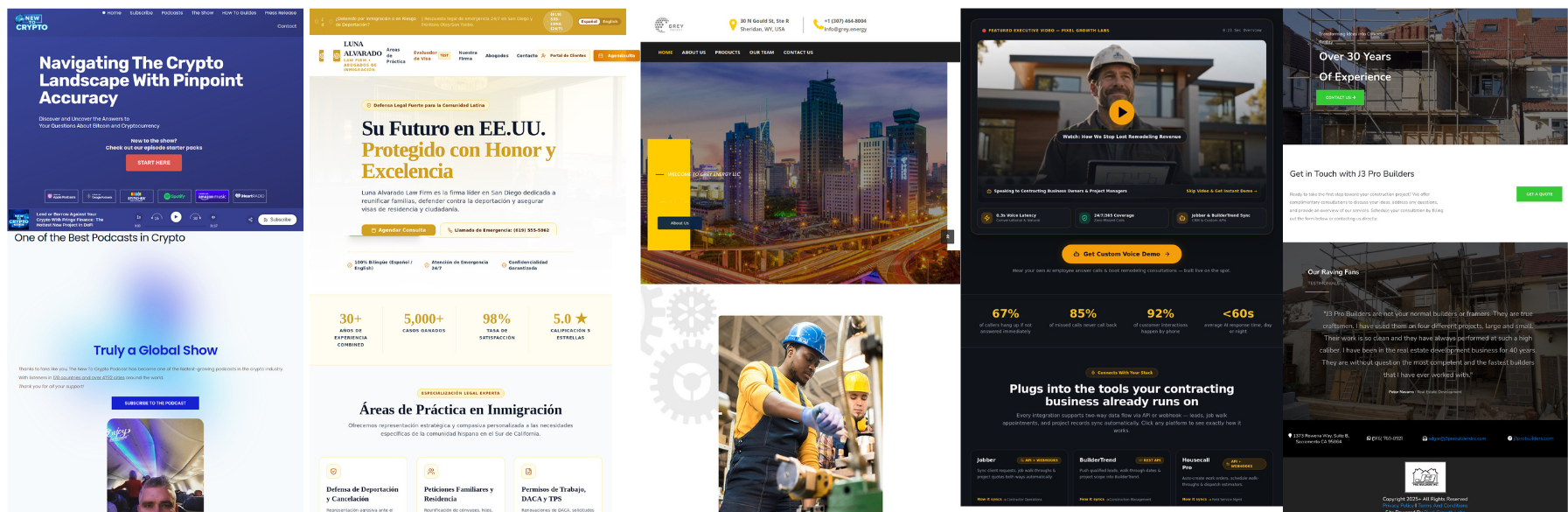The height and width of the screenshot is (512, 1568).
Task: Click the yellow location pin icon
Action: (732, 25)
